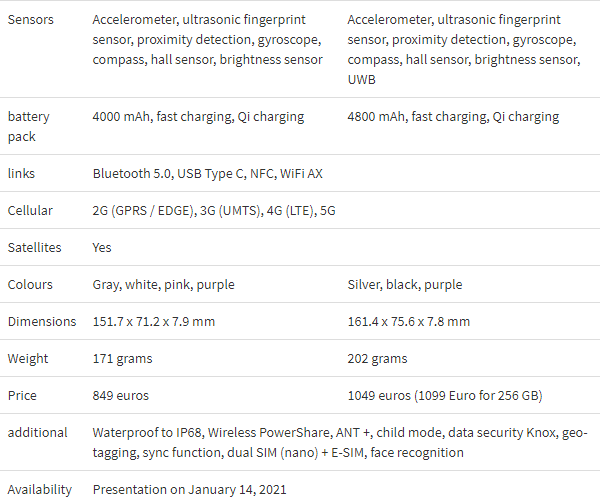The width and height of the screenshot is (600, 504).
Task: Click the battery pack row label
Action: coord(29,126)
